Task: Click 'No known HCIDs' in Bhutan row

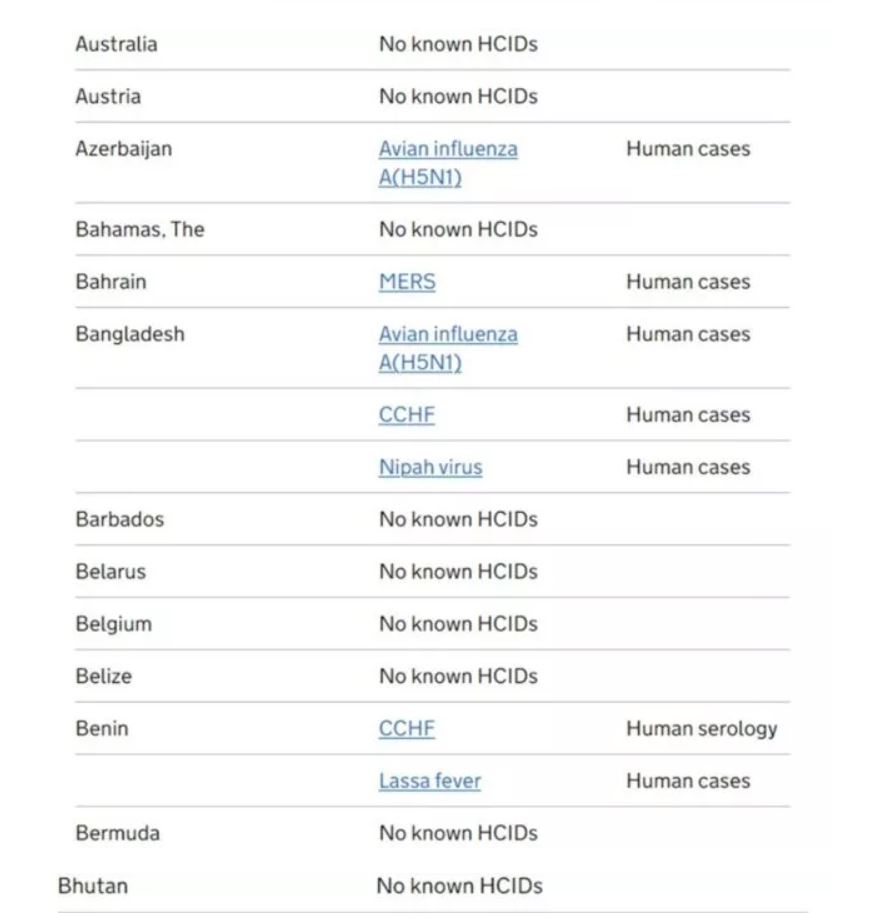Action: pyautogui.click(x=459, y=886)
